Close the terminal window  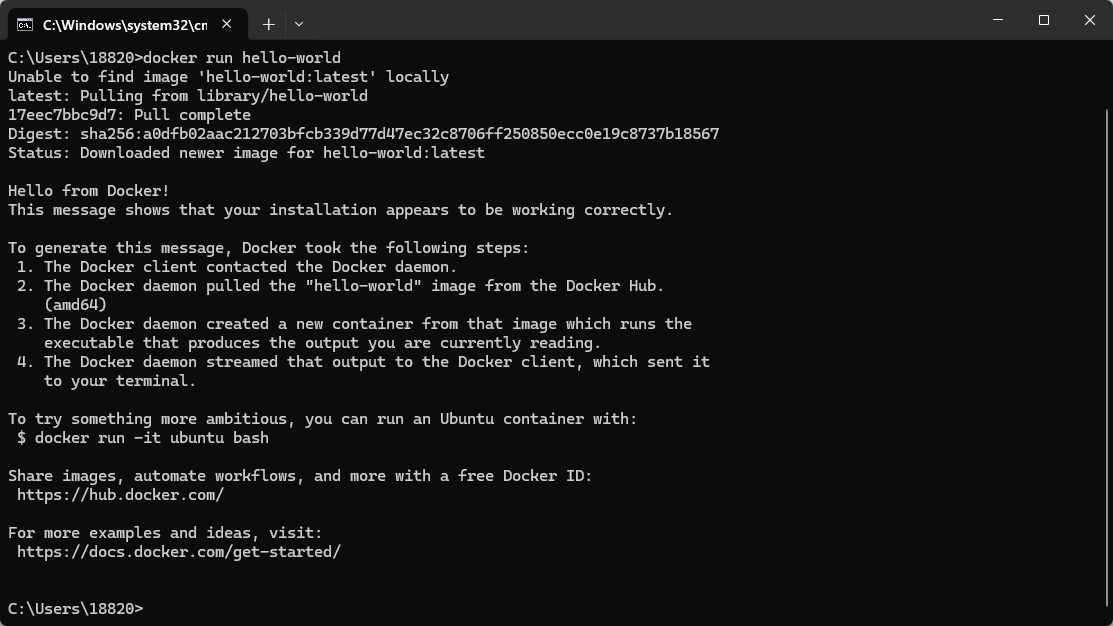(x=1090, y=20)
